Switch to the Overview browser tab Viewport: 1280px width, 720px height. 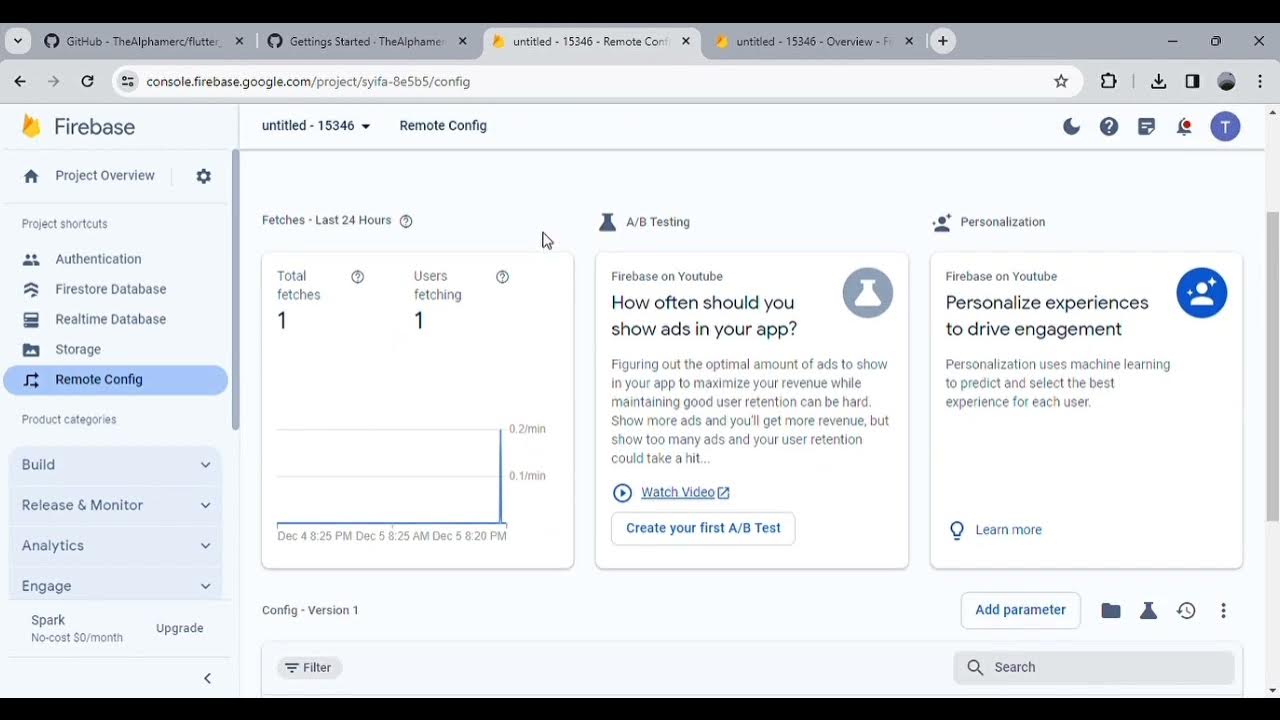[813, 41]
